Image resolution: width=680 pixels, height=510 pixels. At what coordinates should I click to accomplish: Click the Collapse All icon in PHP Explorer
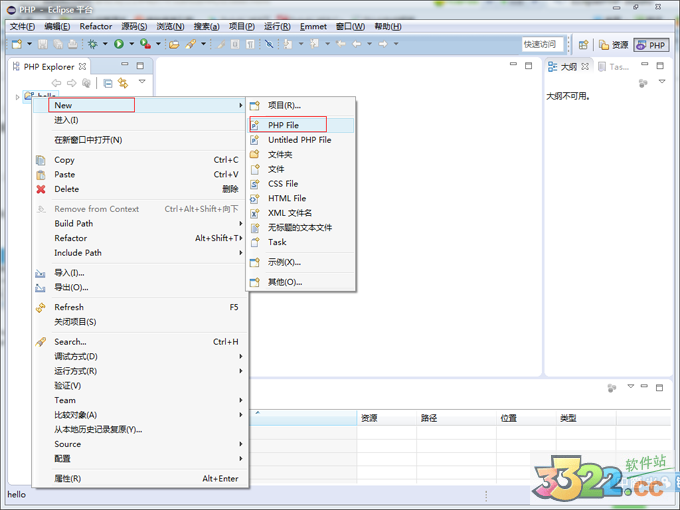[108, 83]
